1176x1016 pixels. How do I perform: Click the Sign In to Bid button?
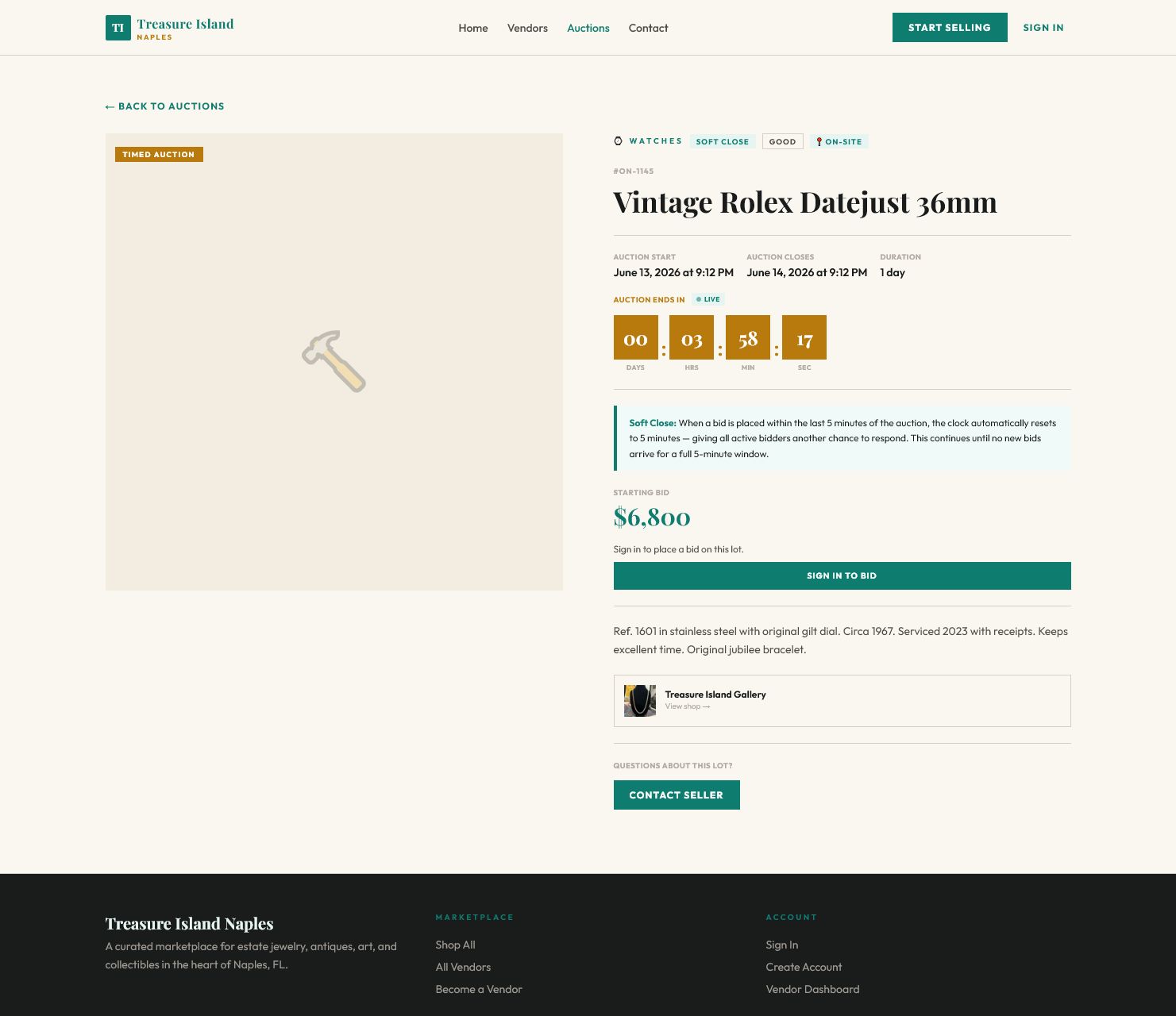click(x=842, y=575)
